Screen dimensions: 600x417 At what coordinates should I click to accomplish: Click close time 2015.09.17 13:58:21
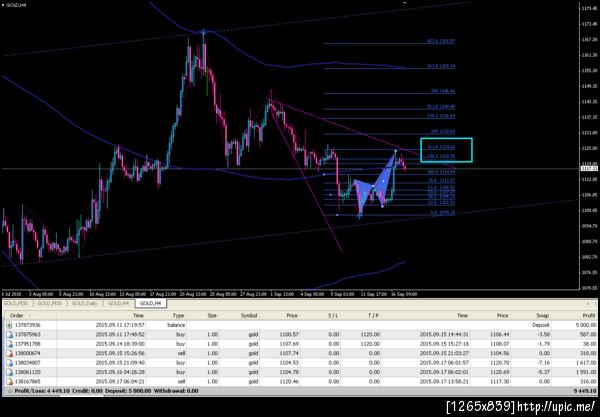[445, 381]
